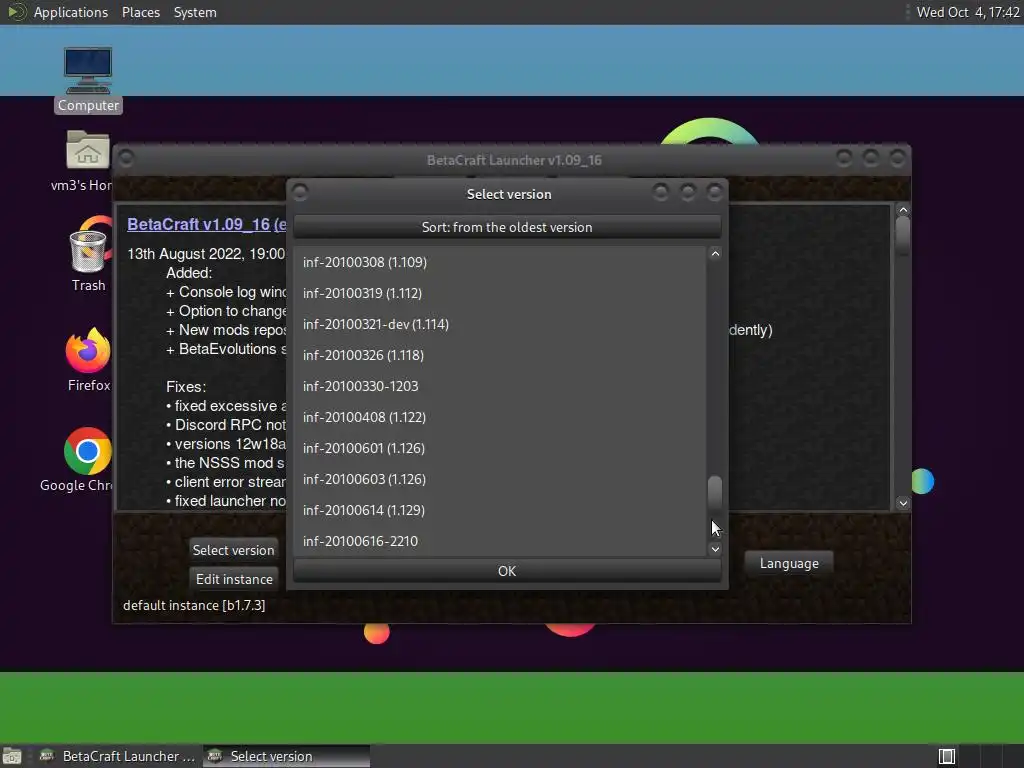Click the version list scroll down arrow
Screen dimensions: 1024x768
coord(715,549)
